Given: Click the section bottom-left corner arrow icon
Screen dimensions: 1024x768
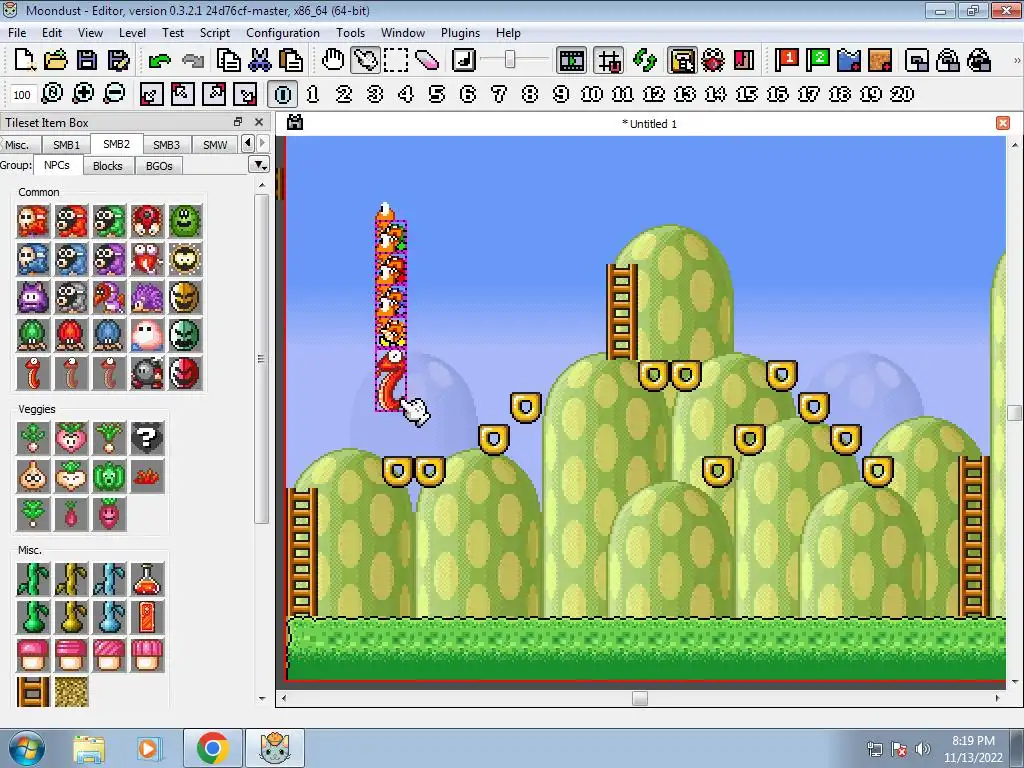Looking at the screenshot, I should tap(152, 94).
